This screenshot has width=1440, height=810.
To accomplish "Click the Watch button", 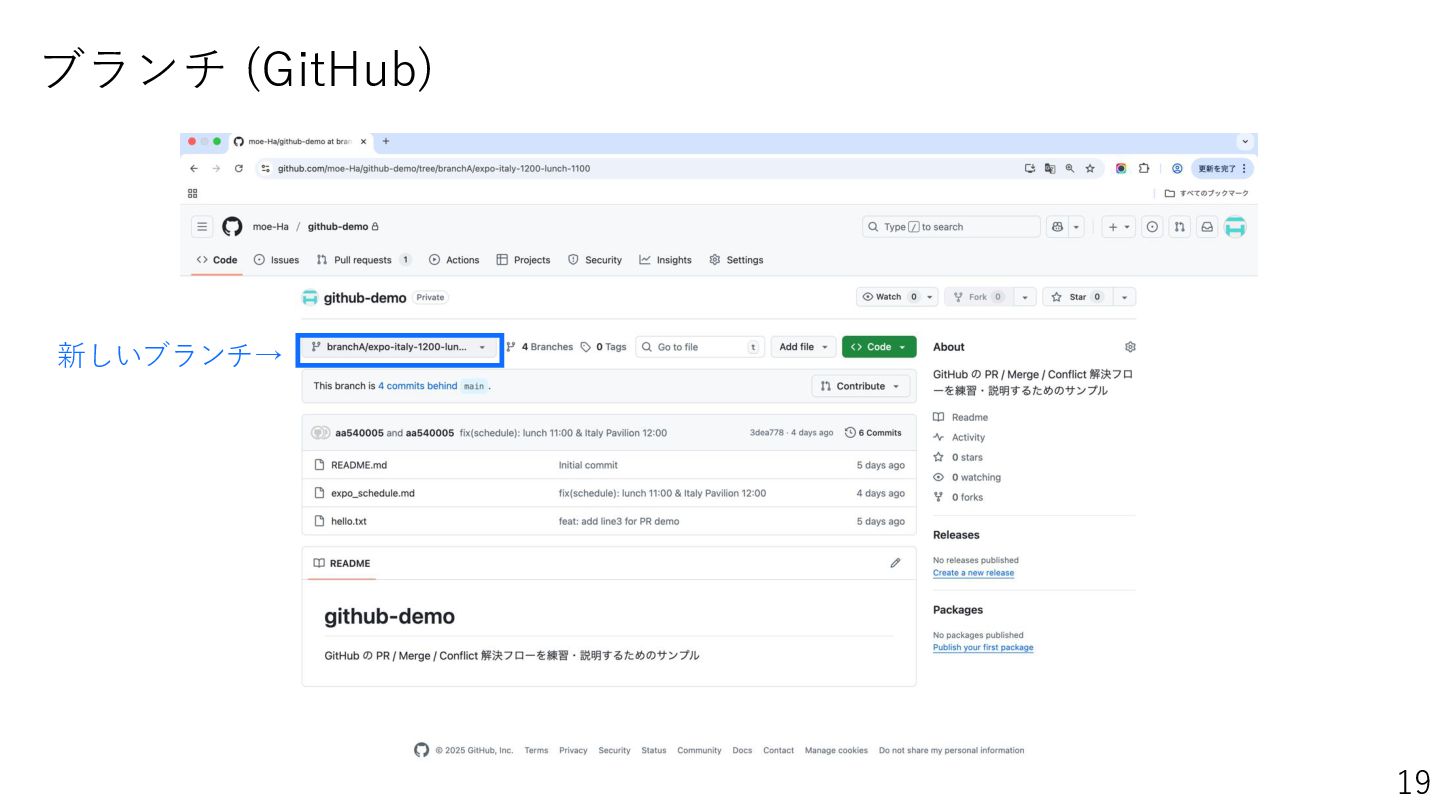I will pyautogui.click(x=889, y=297).
